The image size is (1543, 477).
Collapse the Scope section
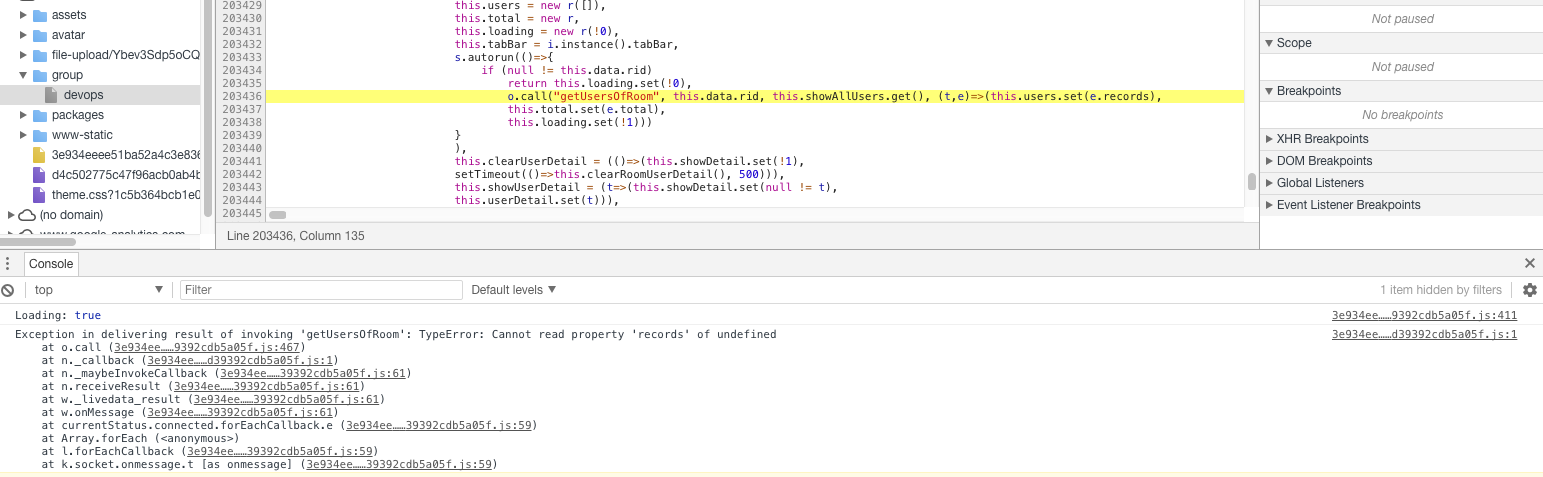(1270, 43)
